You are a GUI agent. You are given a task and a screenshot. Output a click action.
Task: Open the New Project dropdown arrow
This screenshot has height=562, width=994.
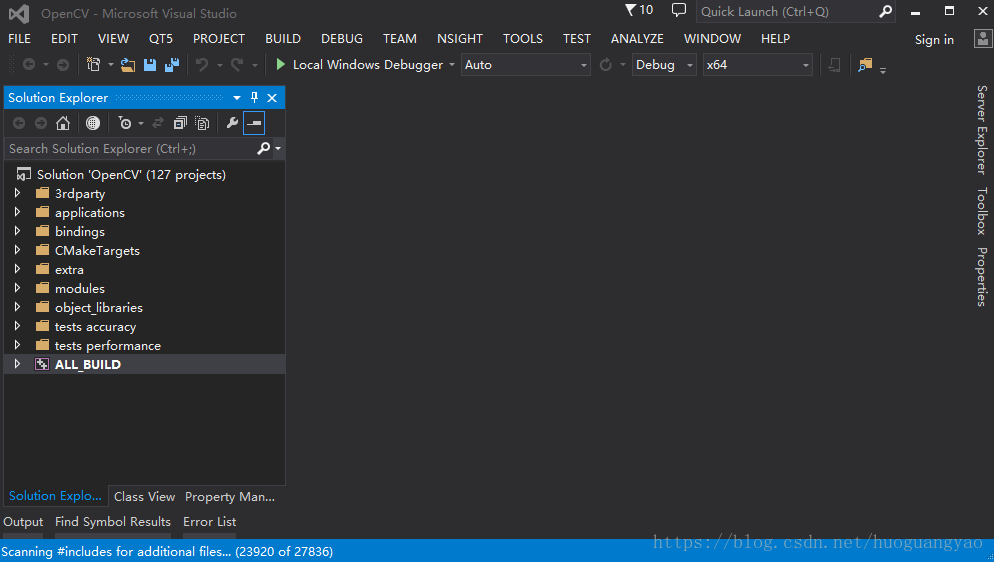(110, 65)
